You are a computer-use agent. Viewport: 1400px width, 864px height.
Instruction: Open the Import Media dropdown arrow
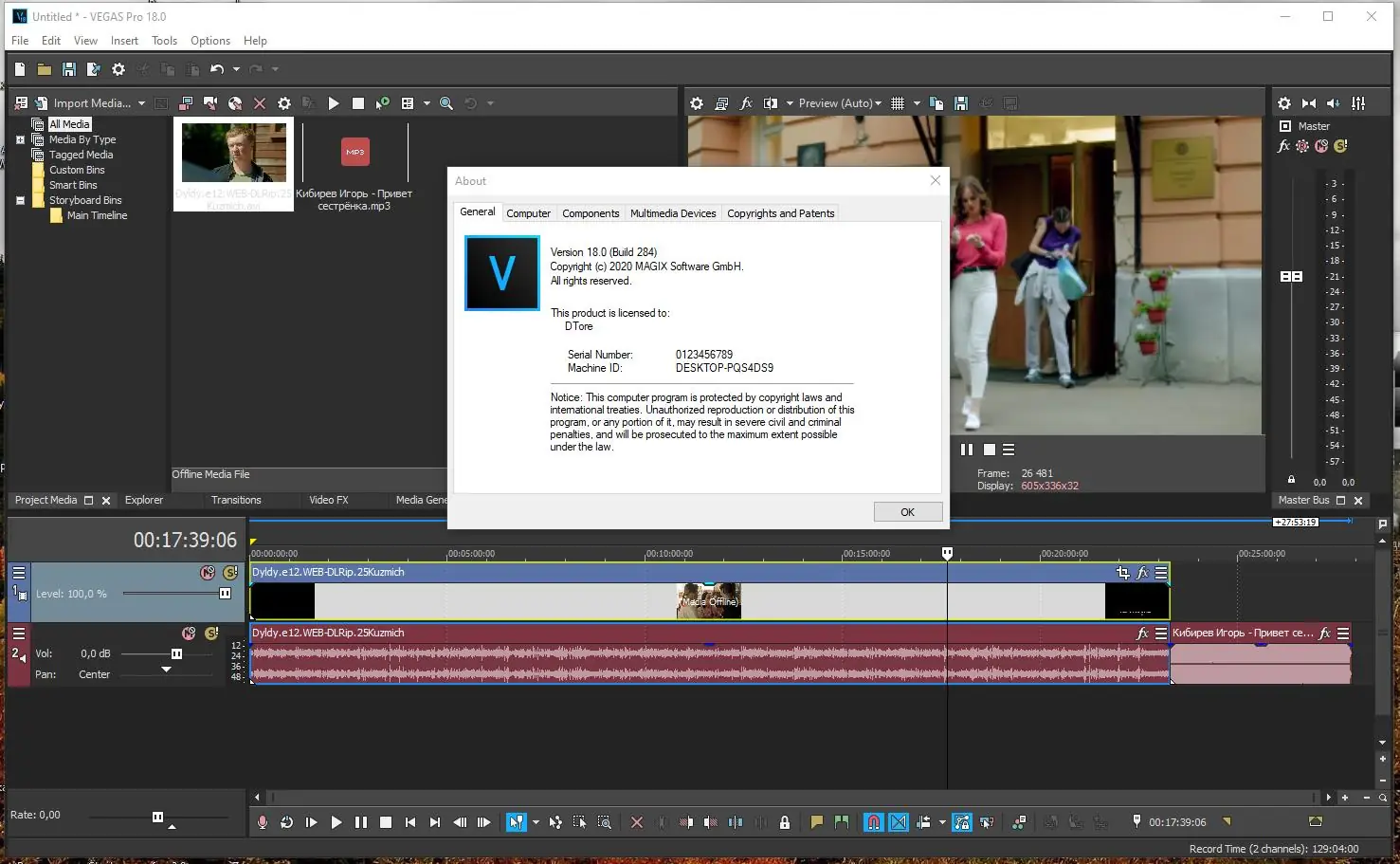(141, 103)
